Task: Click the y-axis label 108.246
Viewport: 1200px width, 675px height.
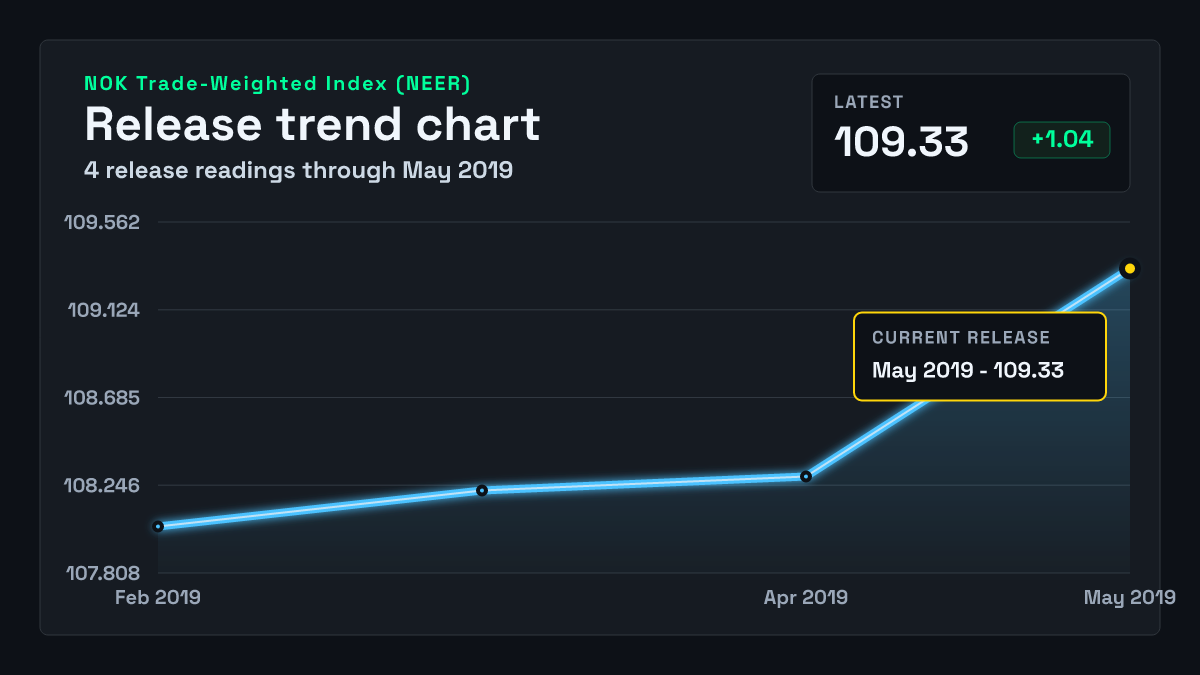Action: [102, 486]
